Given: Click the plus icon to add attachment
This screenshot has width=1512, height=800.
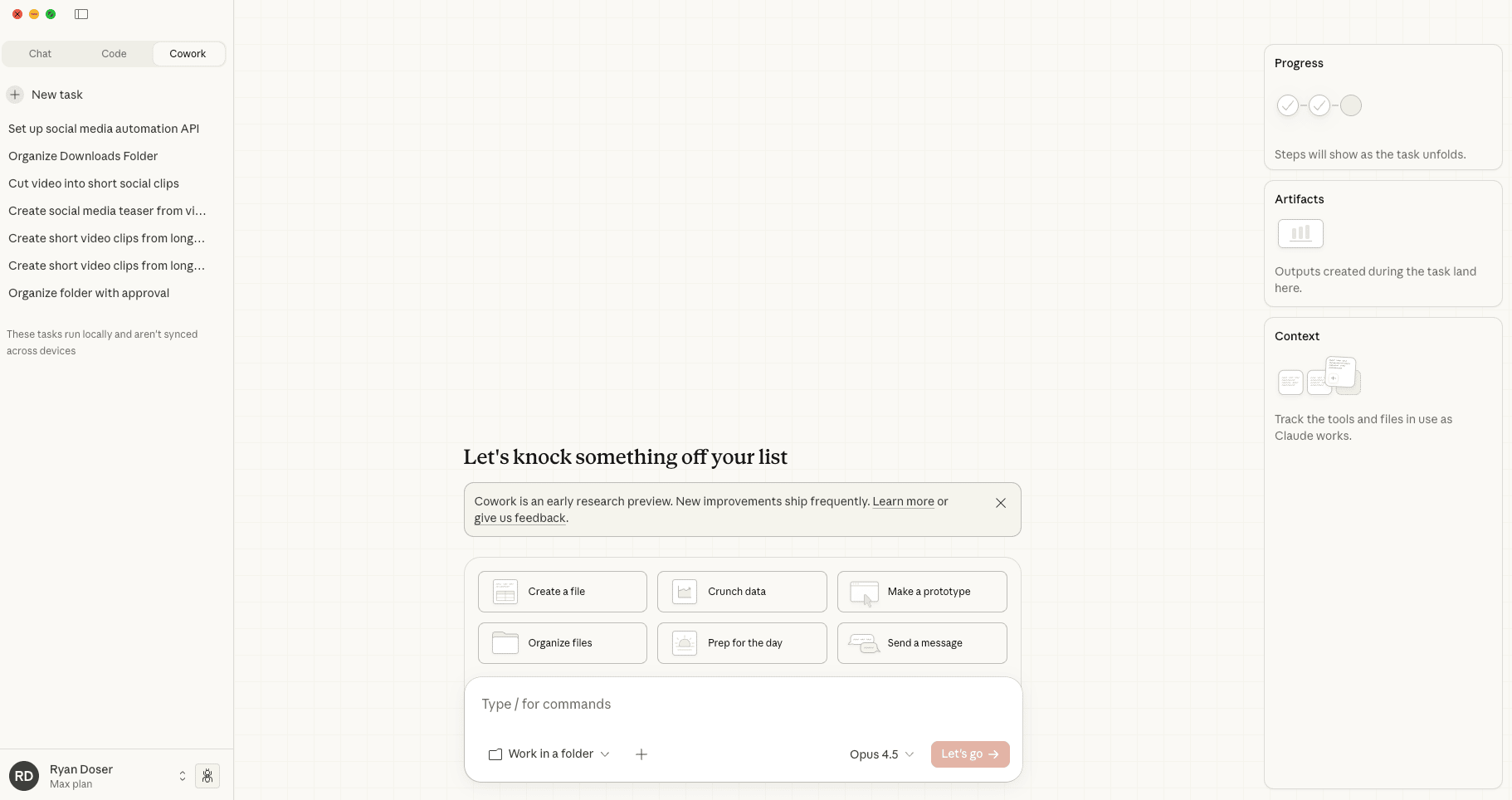Looking at the screenshot, I should (x=641, y=754).
